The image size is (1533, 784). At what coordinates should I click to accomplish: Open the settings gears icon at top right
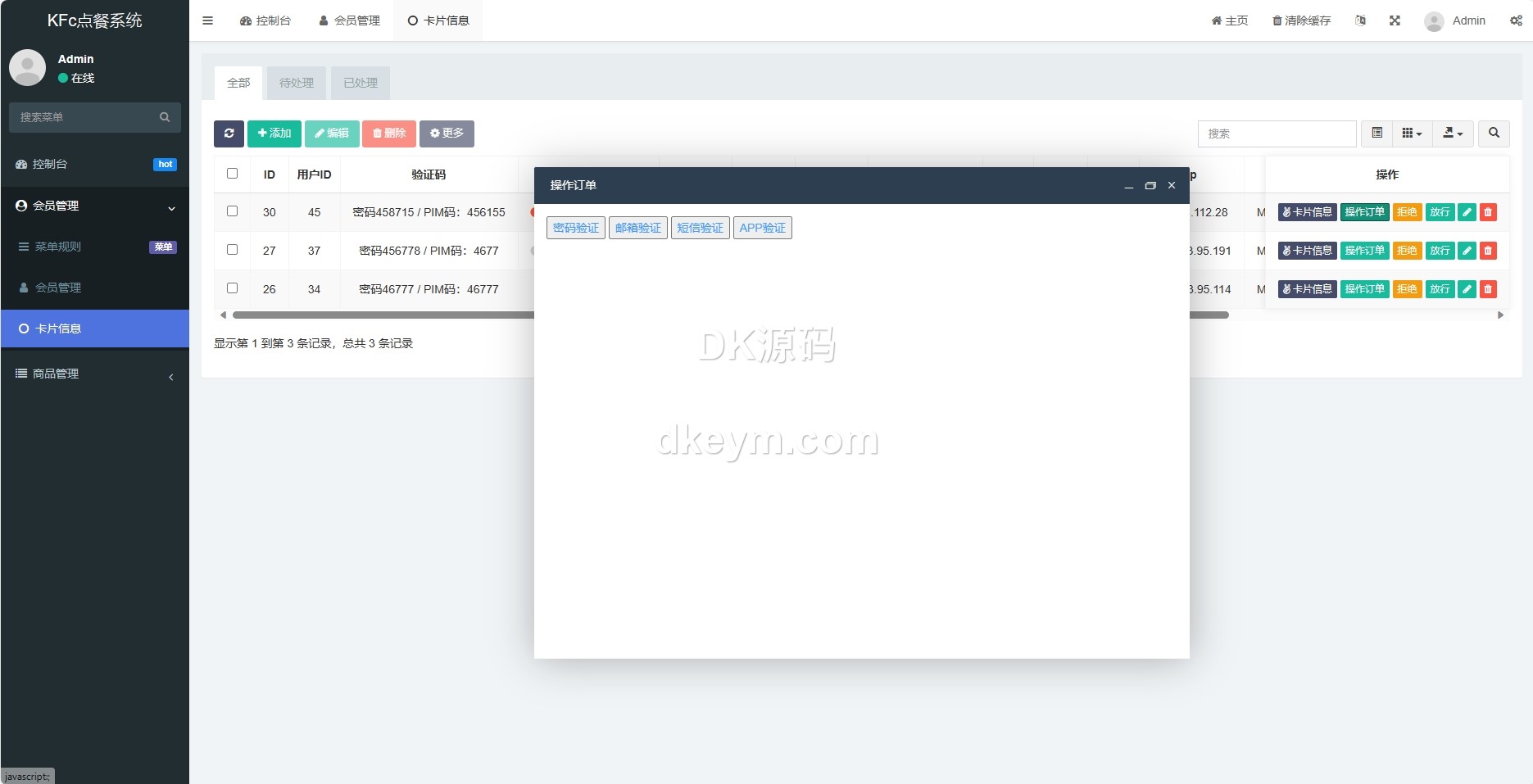(1516, 20)
